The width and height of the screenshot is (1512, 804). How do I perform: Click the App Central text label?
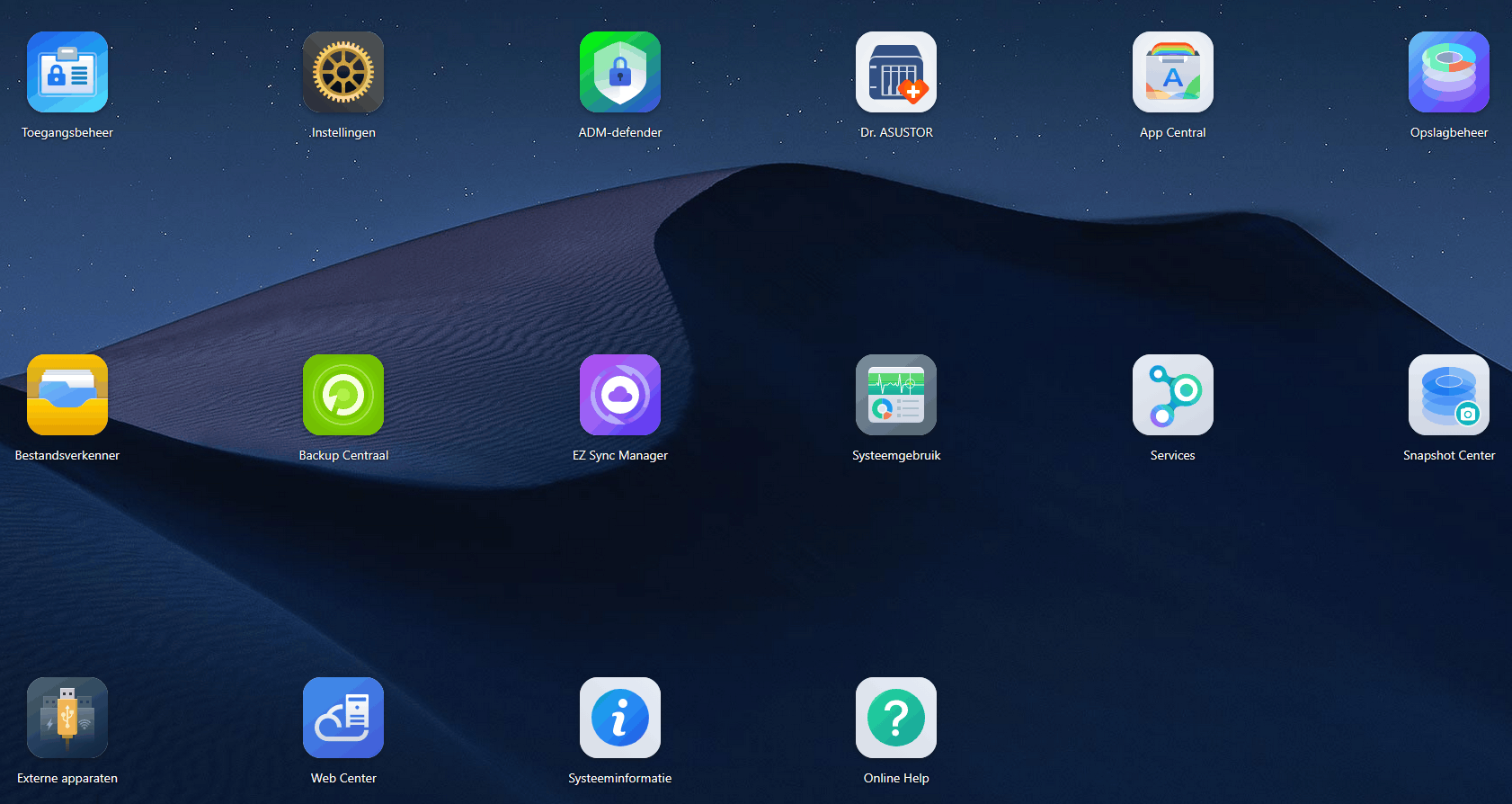[x=1173, y=132]
